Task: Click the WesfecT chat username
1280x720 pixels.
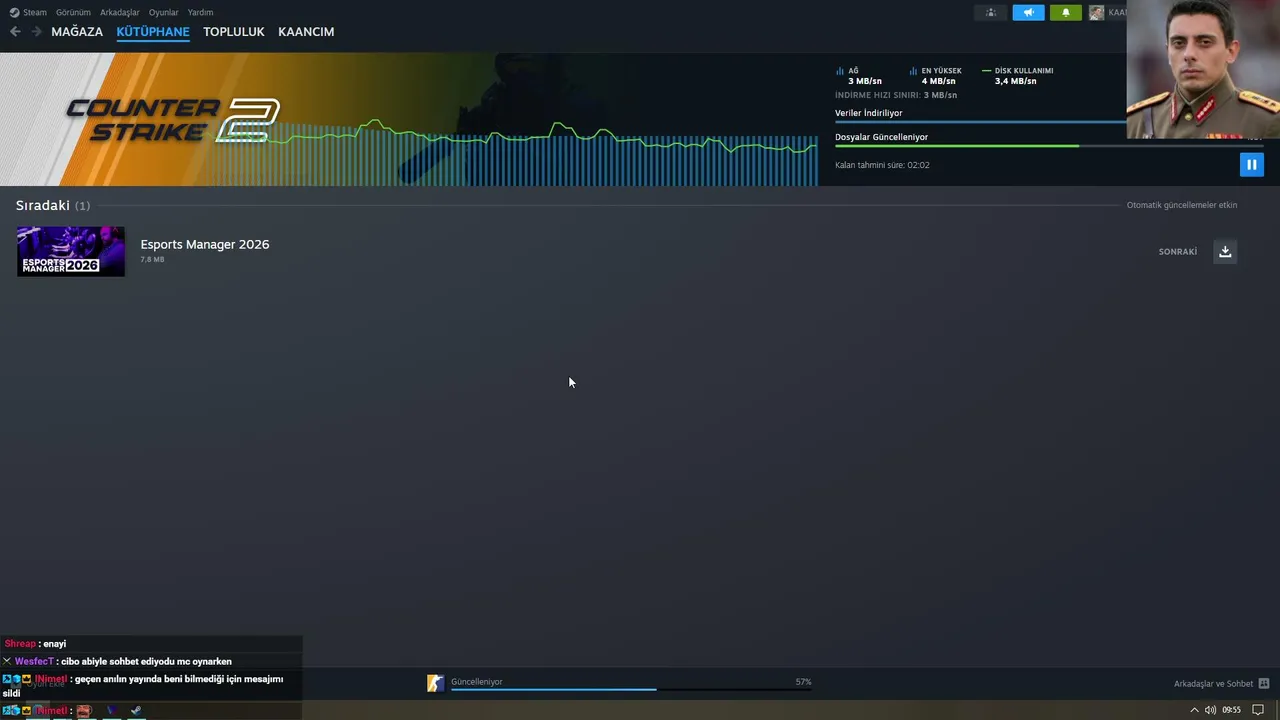Action: (x=34, y=661)
